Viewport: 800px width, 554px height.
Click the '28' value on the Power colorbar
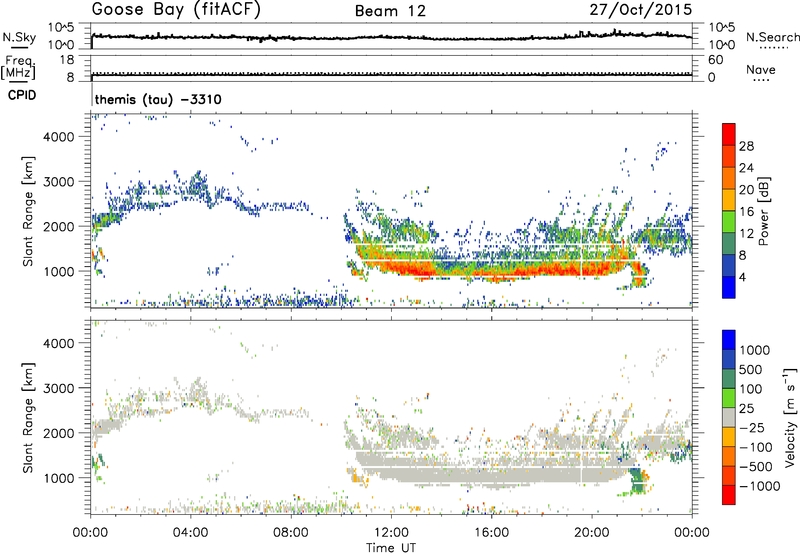point(746,146)
